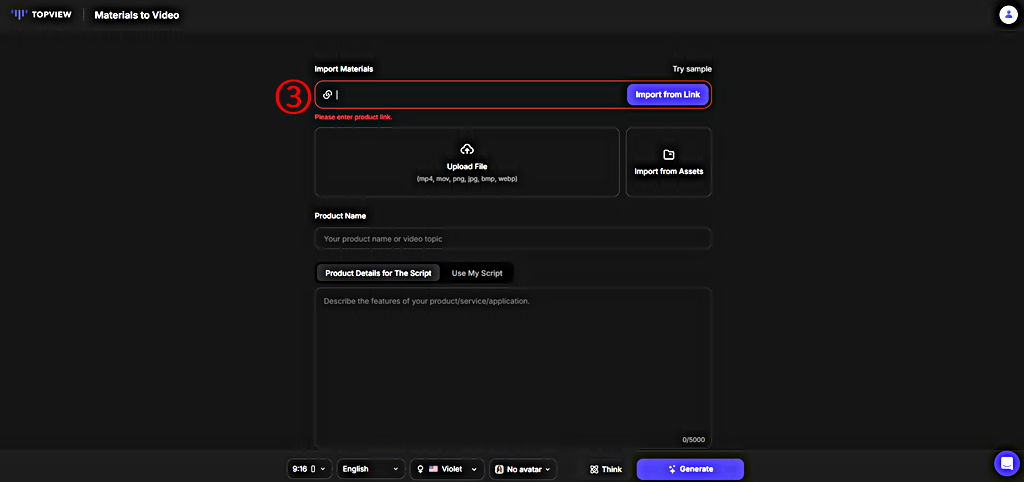Viewport: 1024px width, 482px height.
Task: Open the chat support bubble
Action: click(1006, 463)
